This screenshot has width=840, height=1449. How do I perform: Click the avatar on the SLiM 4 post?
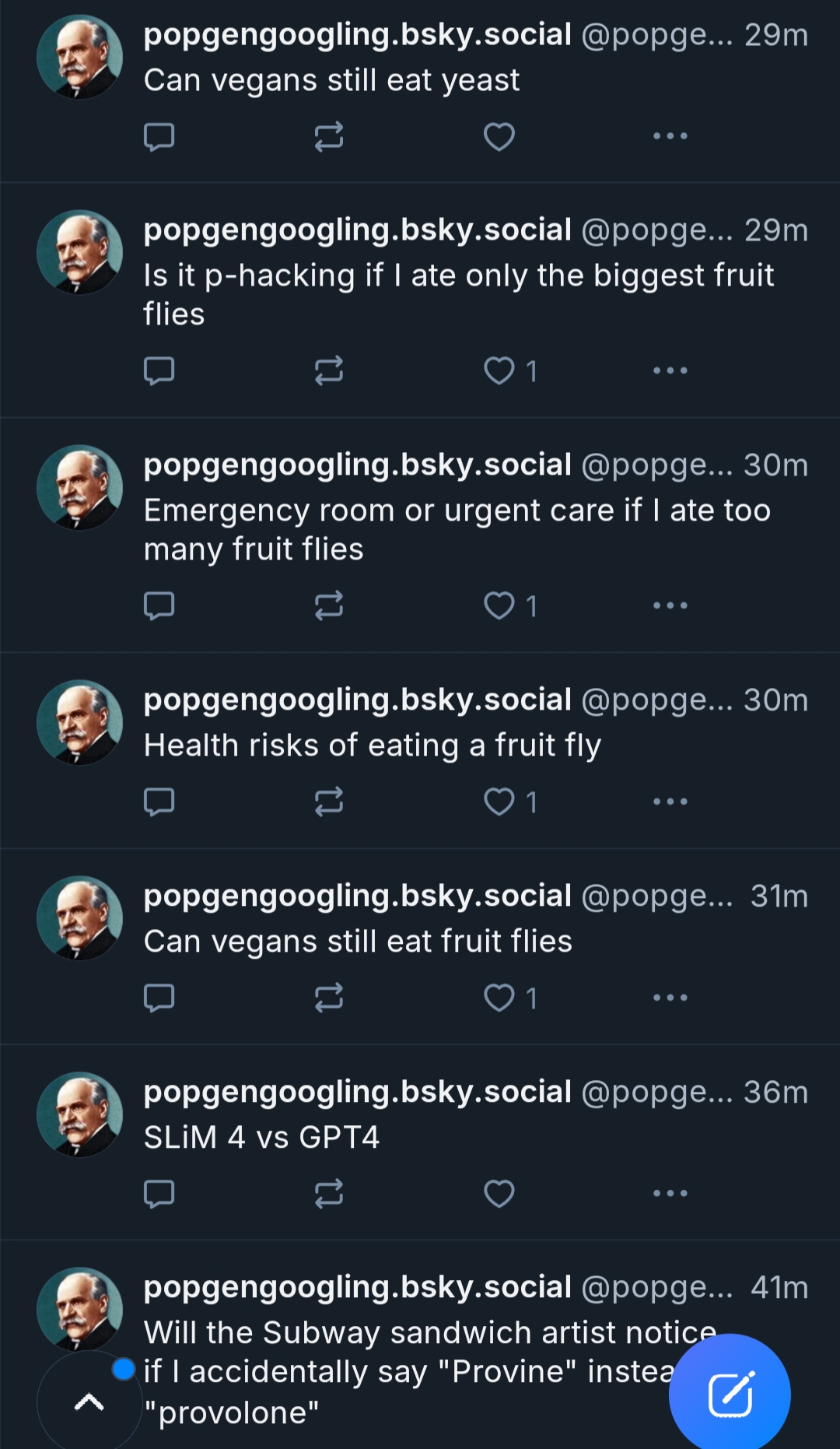coord(79,1114)
